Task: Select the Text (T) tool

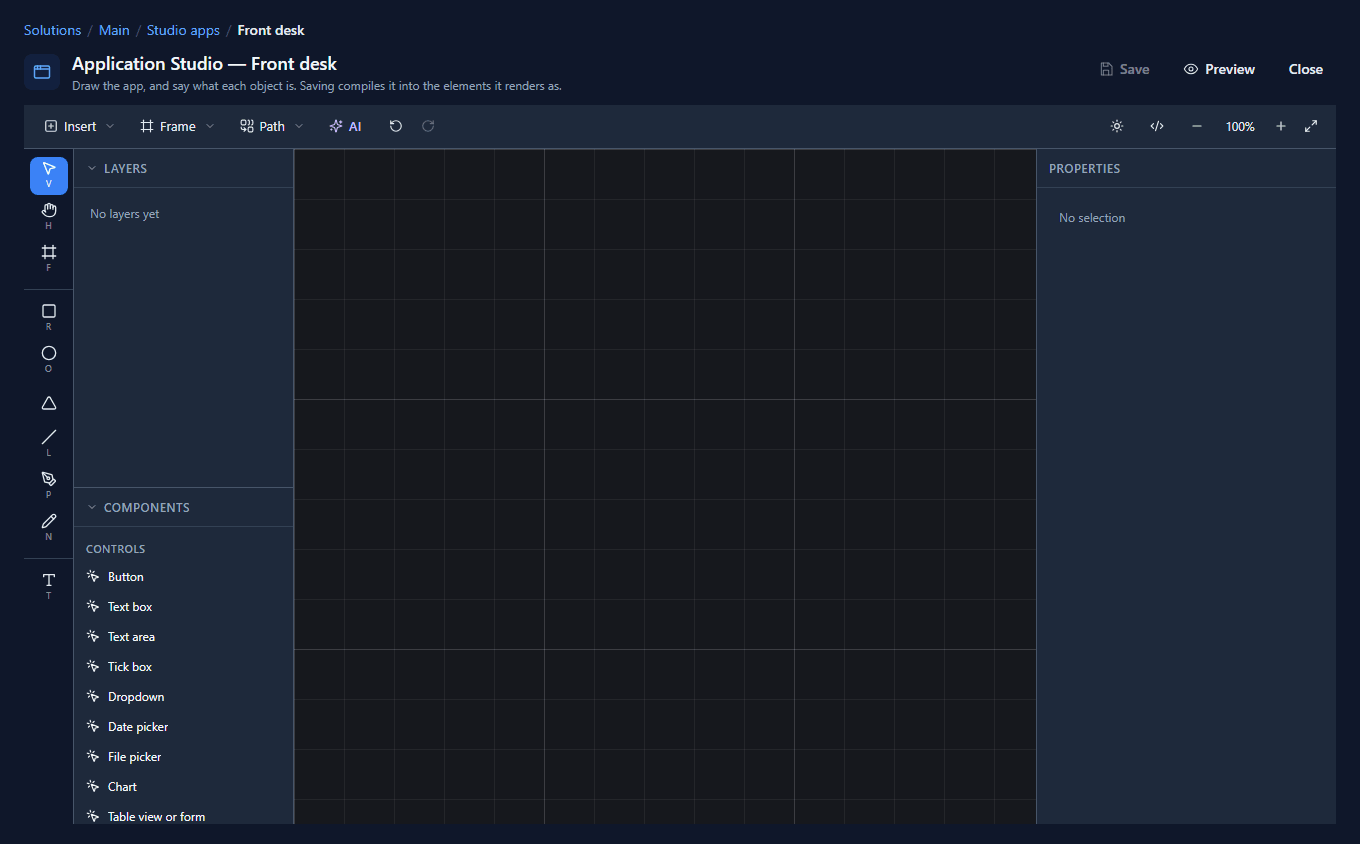Action: click(49, 586)
